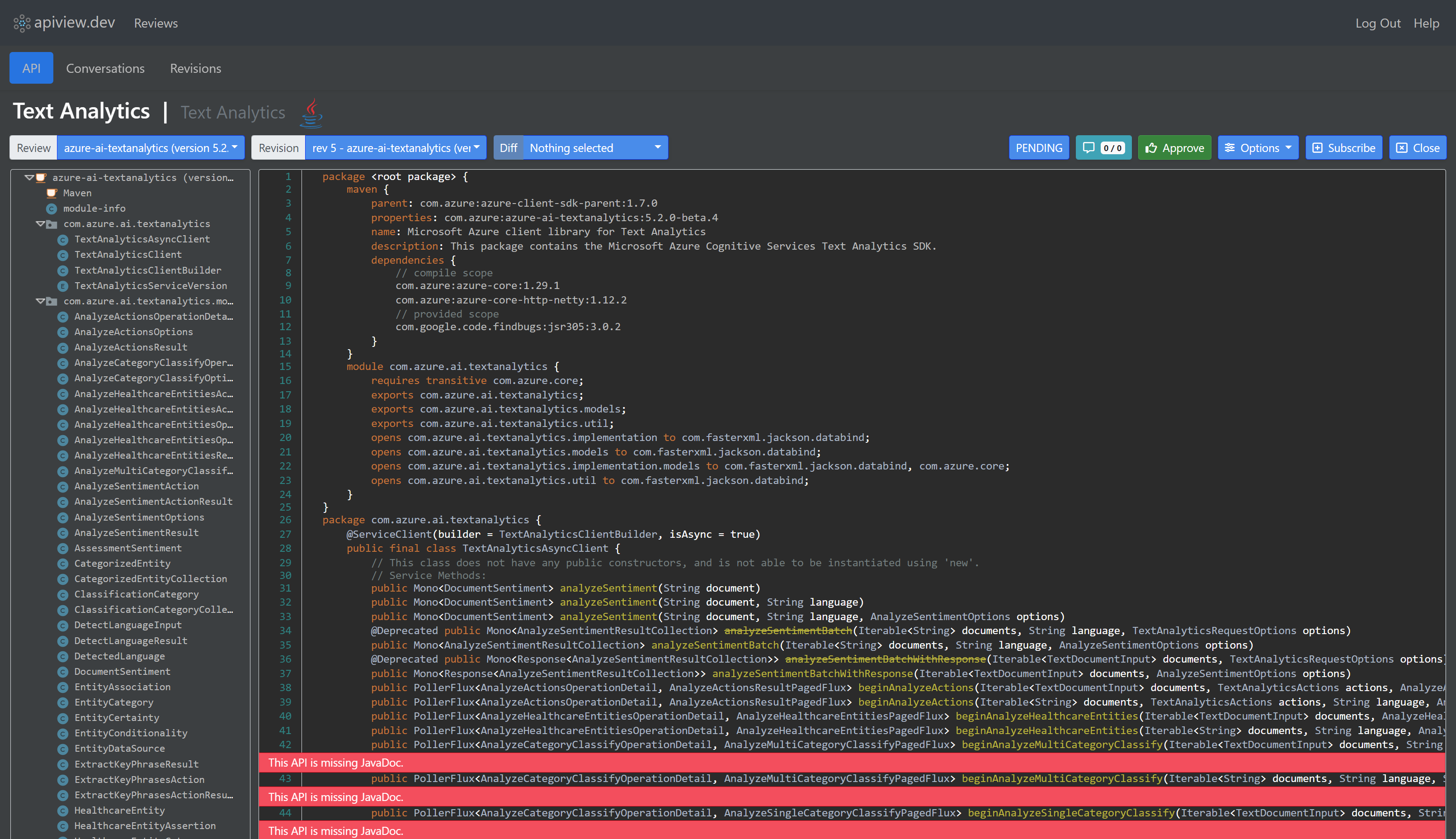Click the Subscribe icon button

click(1318, 147)
